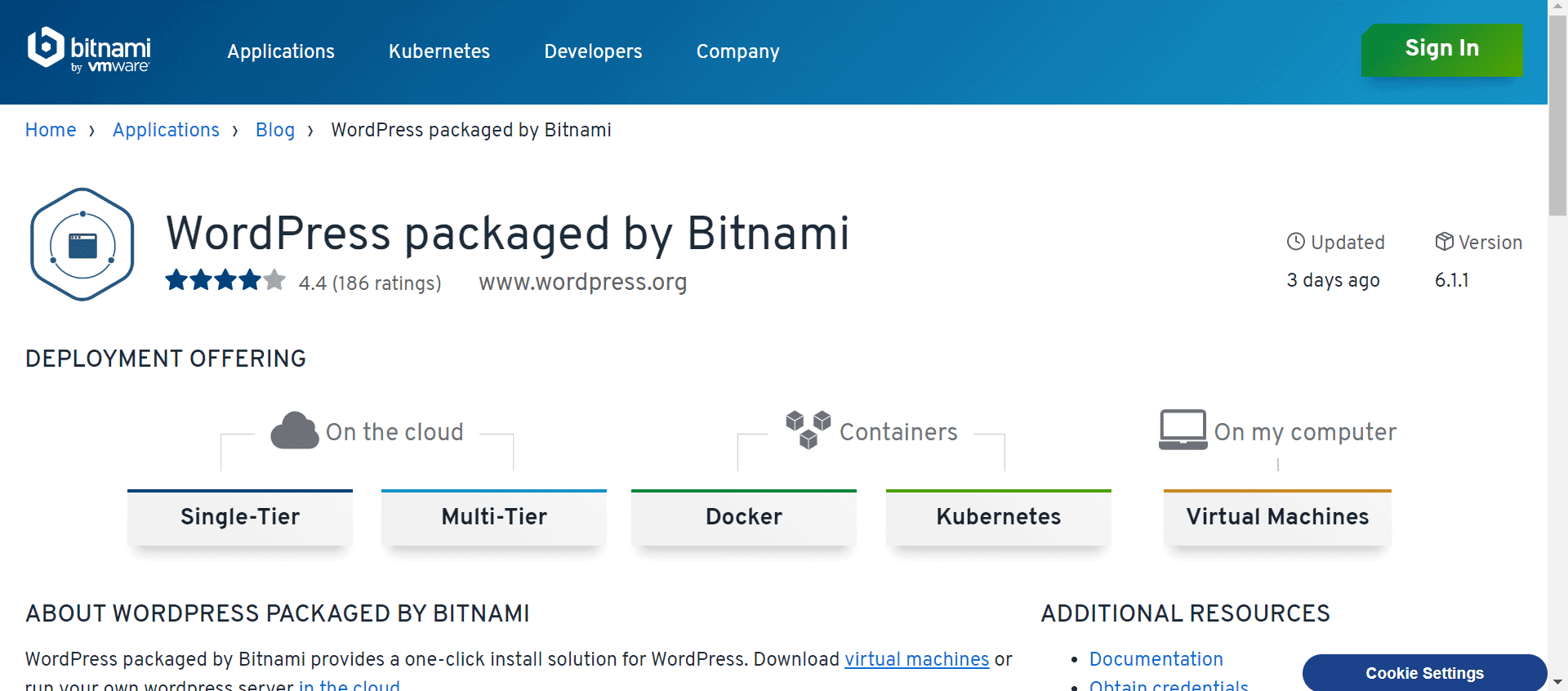Click the 4.4 (186 ratings) text
The height and width of the screenshot is (691, 1568).
click(370, 283)
